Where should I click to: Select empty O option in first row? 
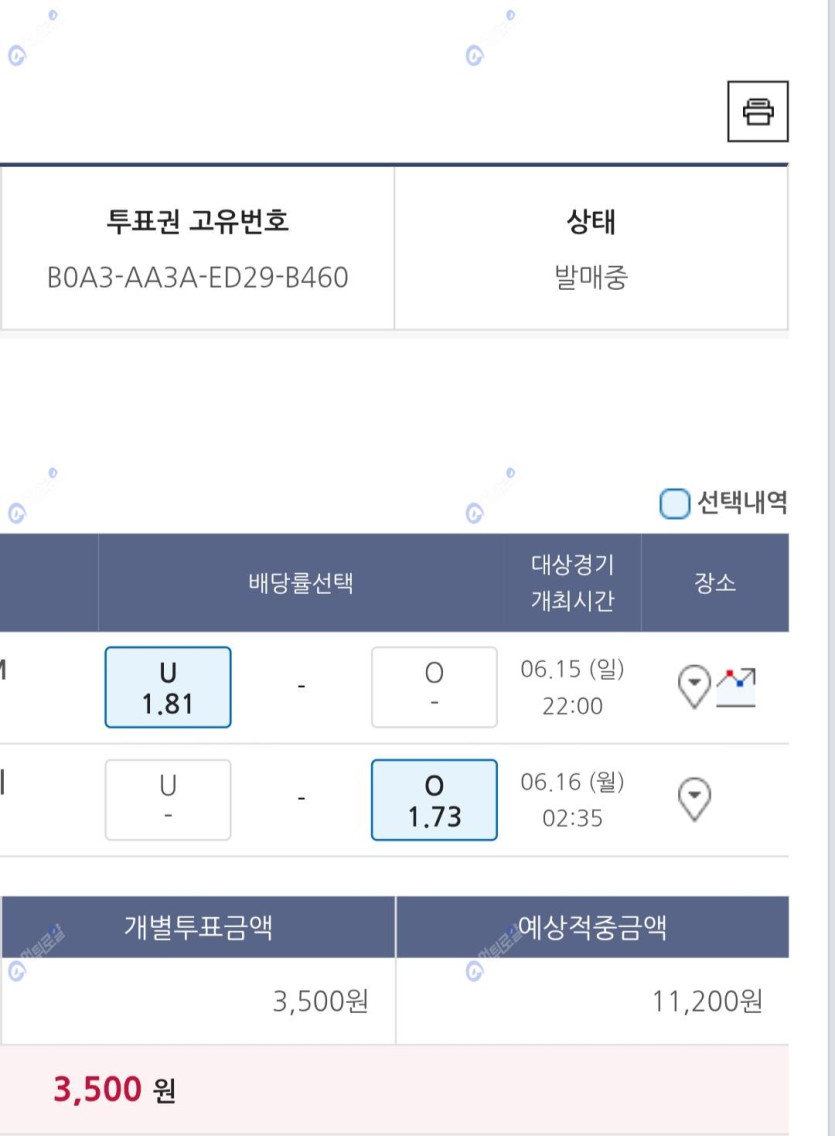coord(434,688)
